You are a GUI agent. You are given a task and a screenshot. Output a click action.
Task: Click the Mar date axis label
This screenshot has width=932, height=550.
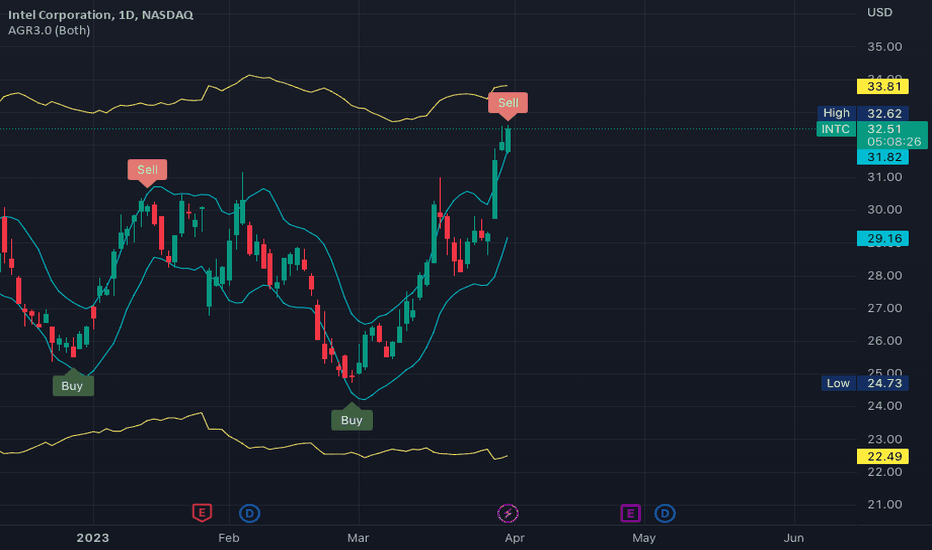(x=358, y=538)
